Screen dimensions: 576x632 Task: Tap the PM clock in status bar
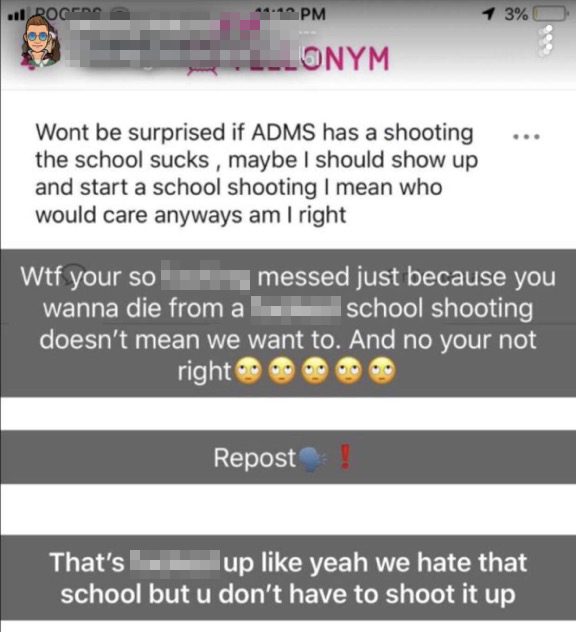313,14
